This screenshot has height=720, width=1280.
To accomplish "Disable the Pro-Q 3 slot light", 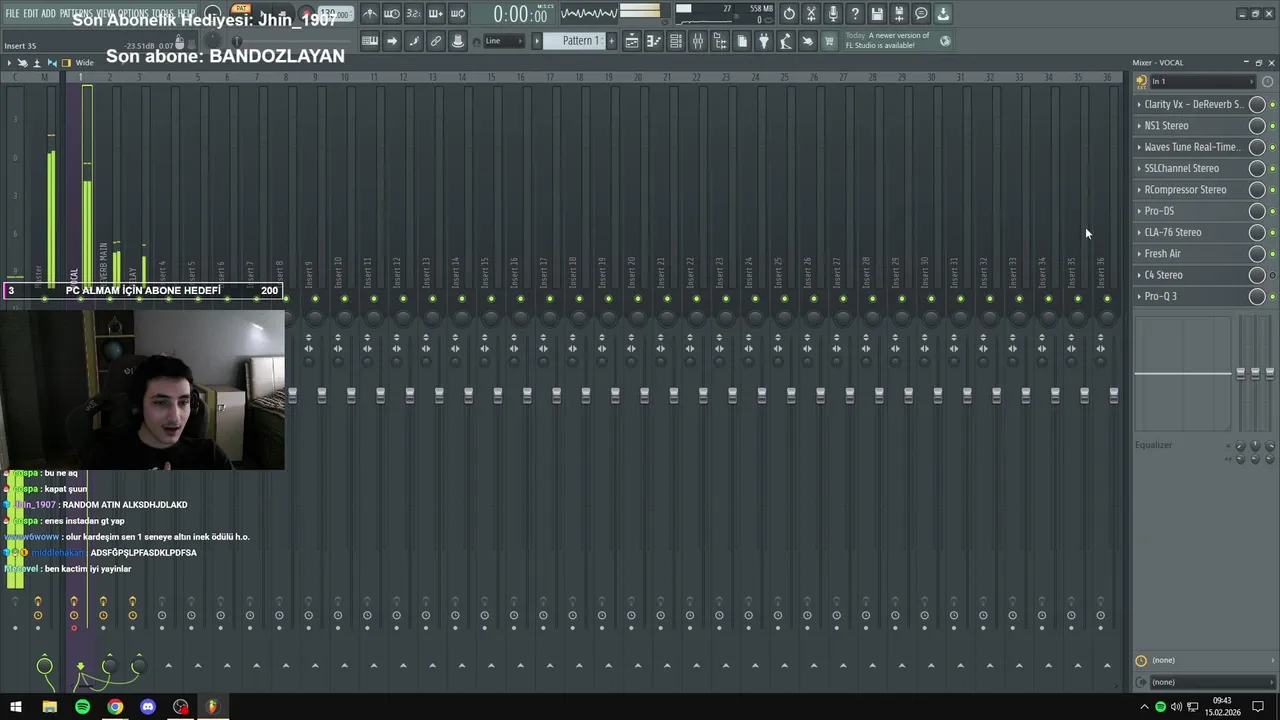I will click(1272, 297).
